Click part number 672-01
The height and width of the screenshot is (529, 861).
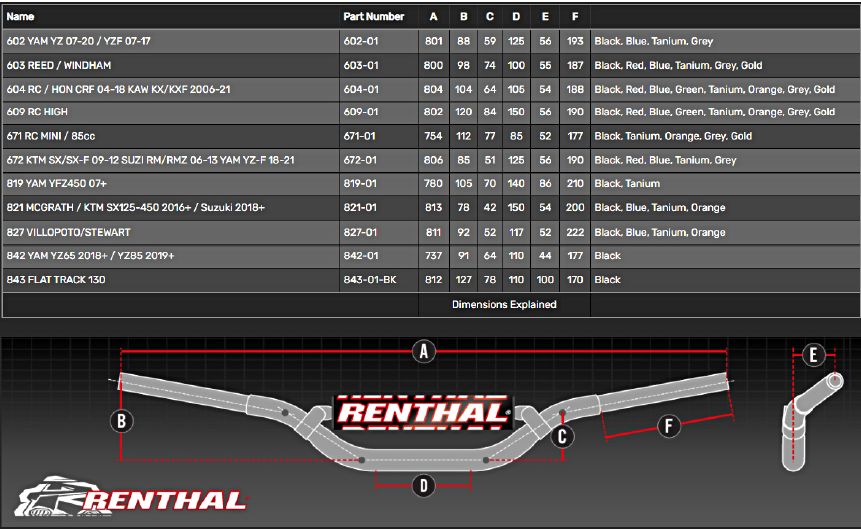click(360, 160)
